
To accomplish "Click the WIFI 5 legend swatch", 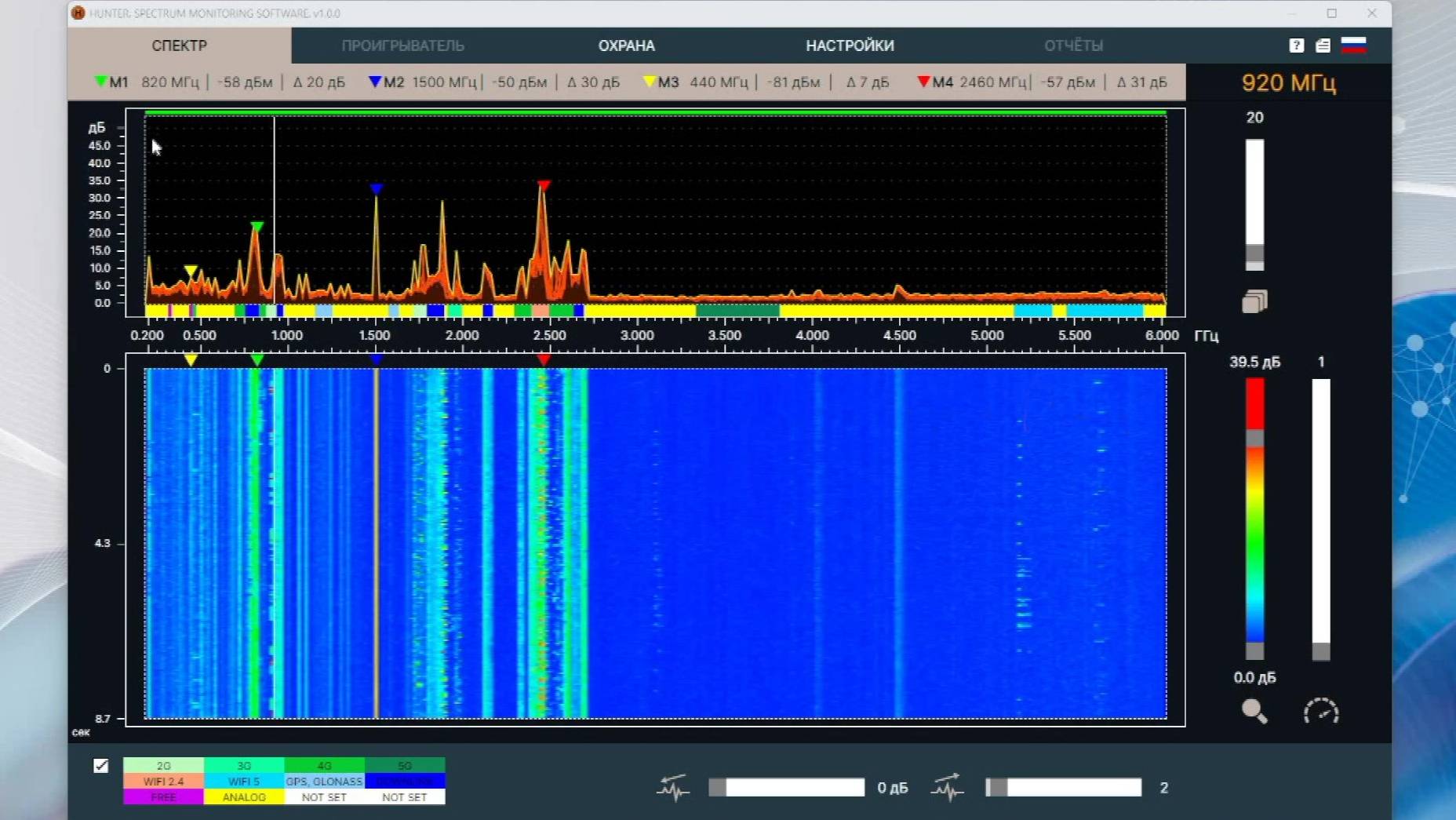I will coord(244,782).
